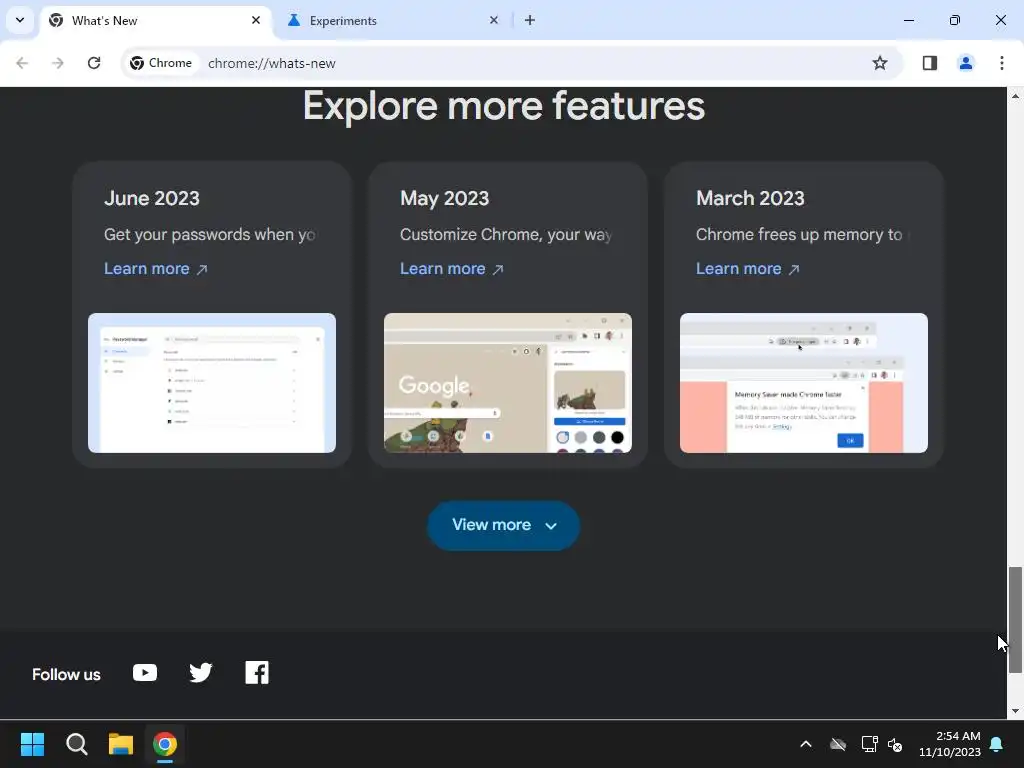1024x768 pixels.
Task: Click the May 2023 heading
Action: (x=444, y=198)
